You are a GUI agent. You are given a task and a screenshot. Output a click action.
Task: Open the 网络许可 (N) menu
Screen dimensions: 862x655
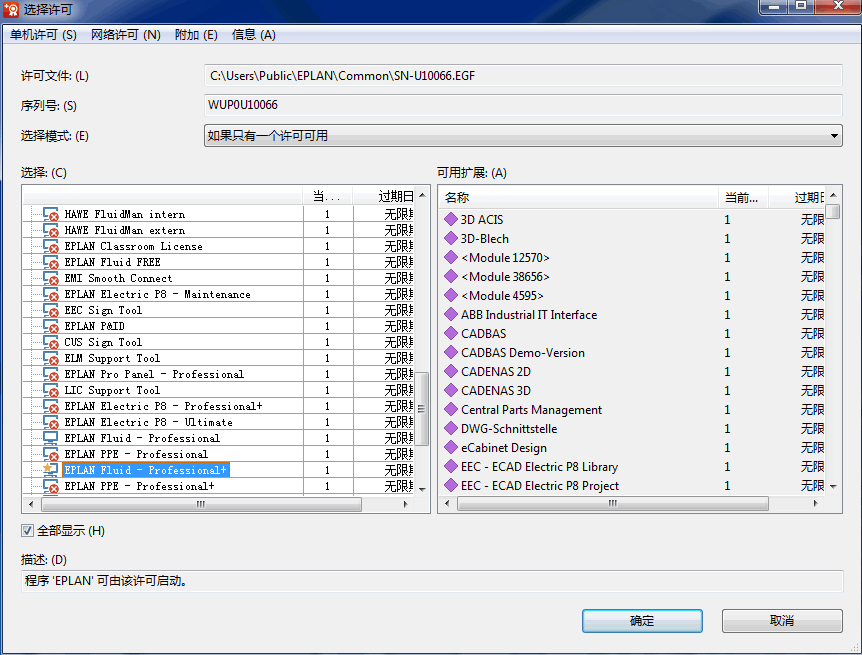point(126,35)
